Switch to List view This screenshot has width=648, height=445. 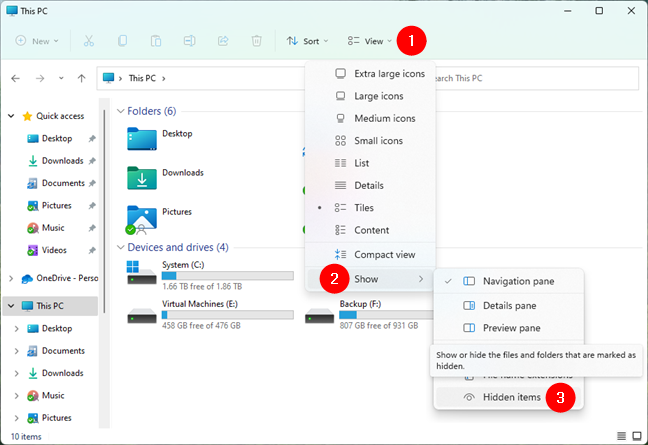370,163
